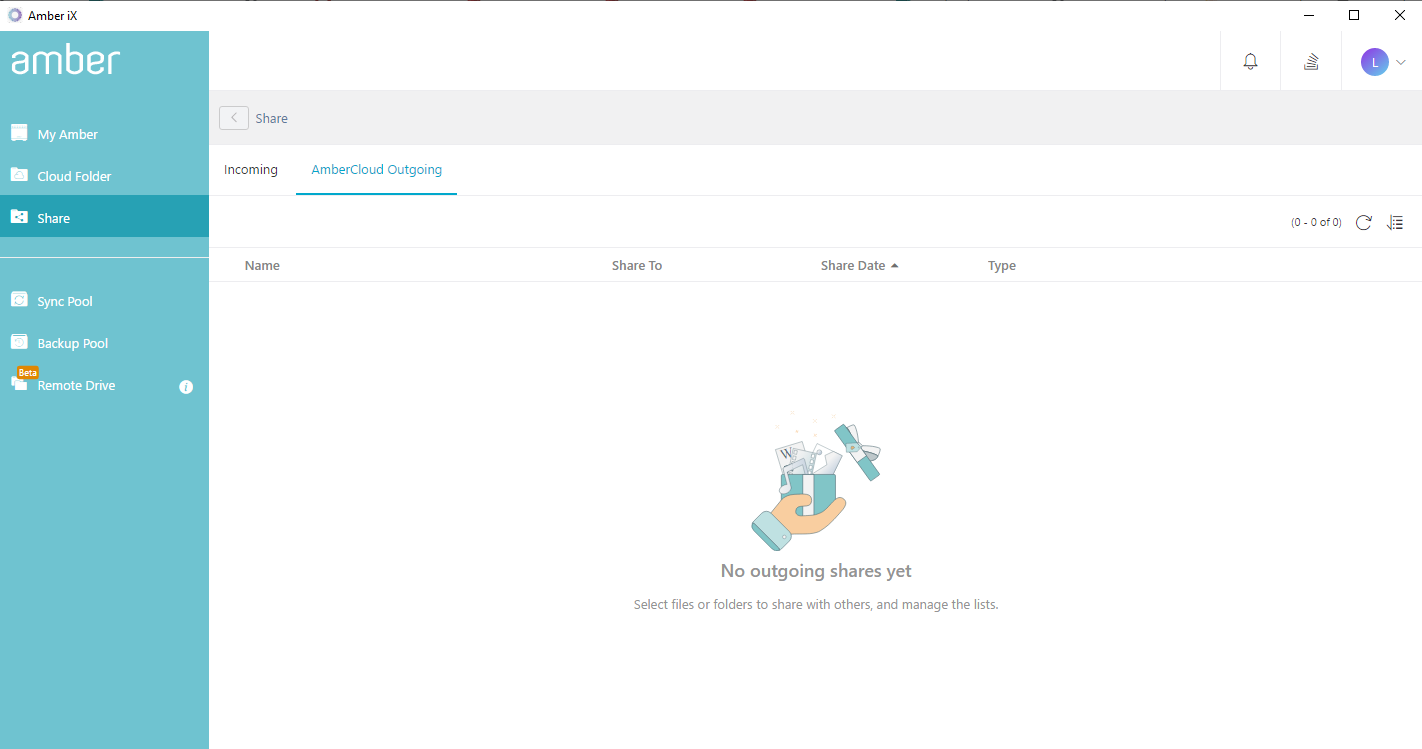Click the Amber iX title bar icon

[15, 15]
